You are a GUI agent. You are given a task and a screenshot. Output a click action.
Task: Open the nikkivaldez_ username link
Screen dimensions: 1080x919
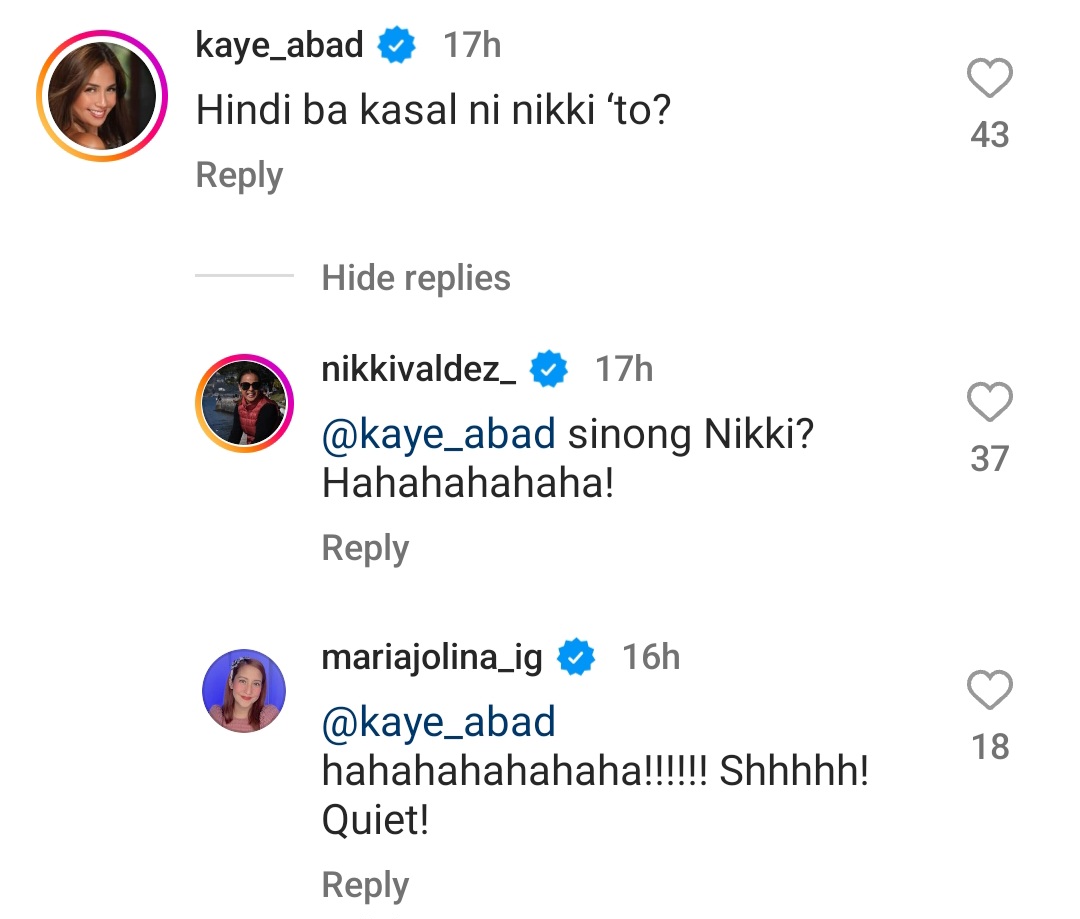[419, 370]
